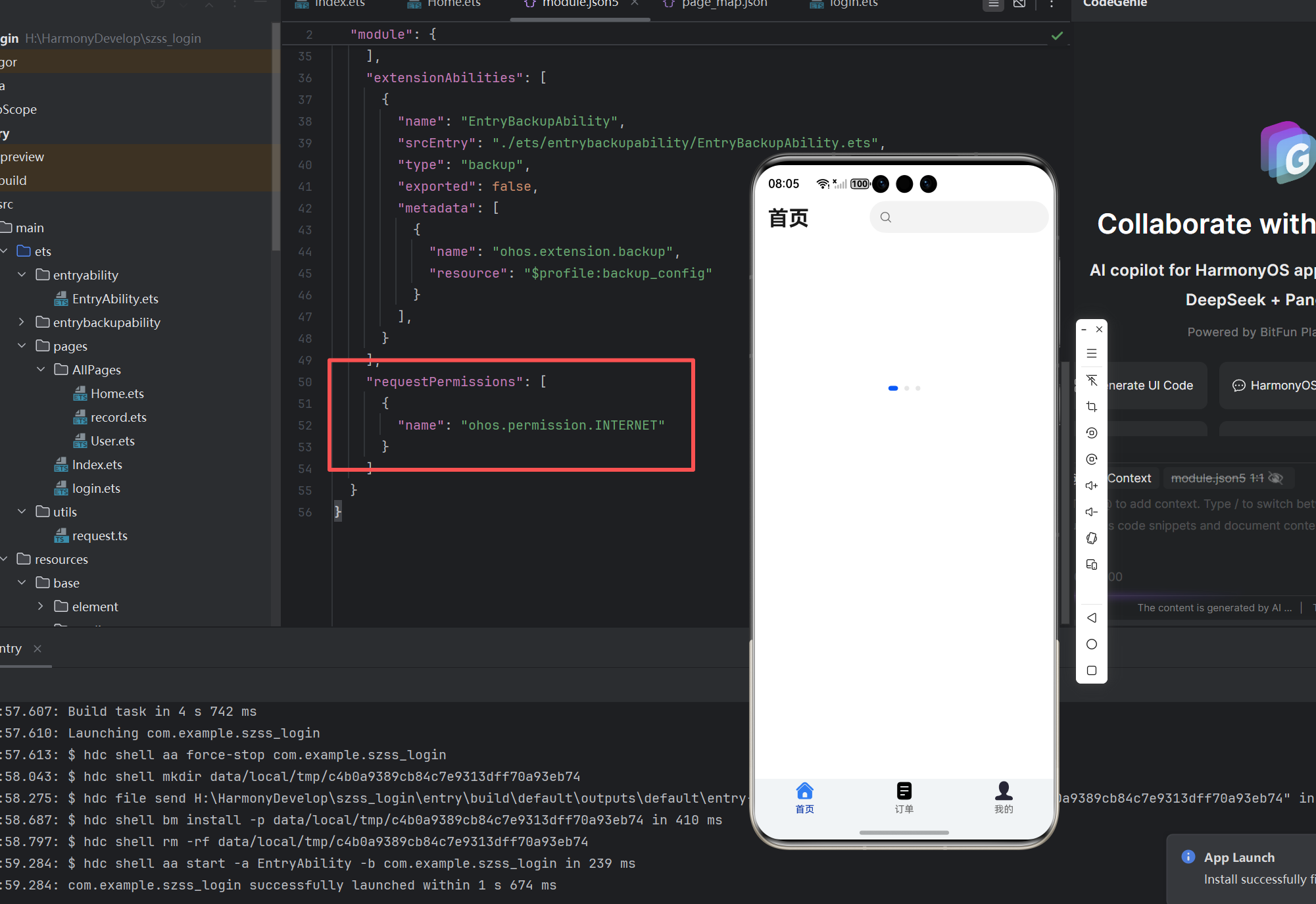Open the emulator hamburger menu

(x=1092, y=353)
